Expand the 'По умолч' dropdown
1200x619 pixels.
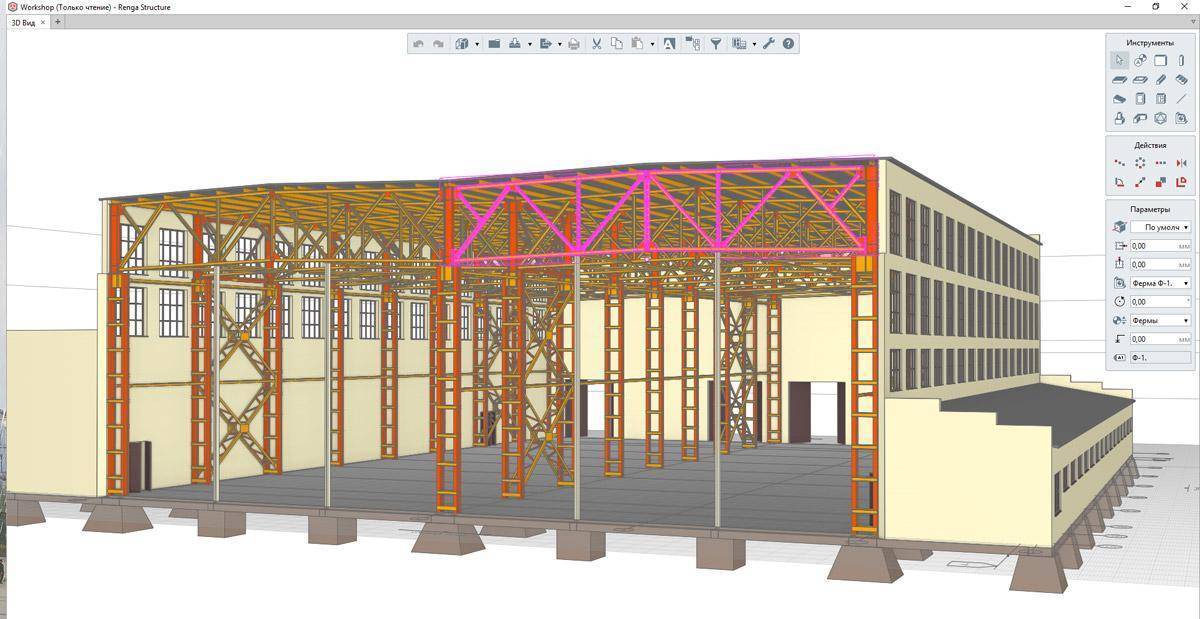(1160, 227)
